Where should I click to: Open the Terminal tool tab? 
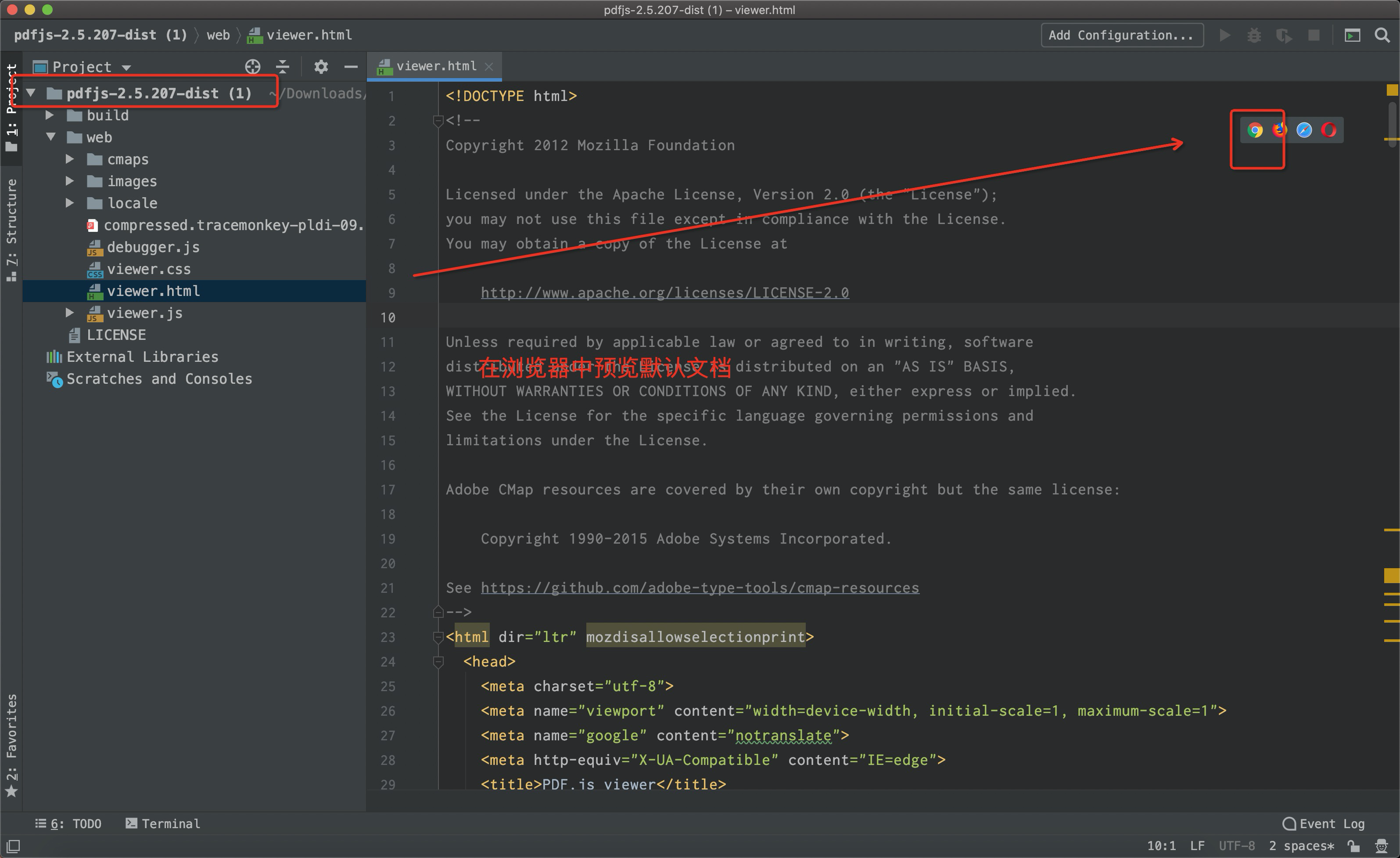coord(163,823)
